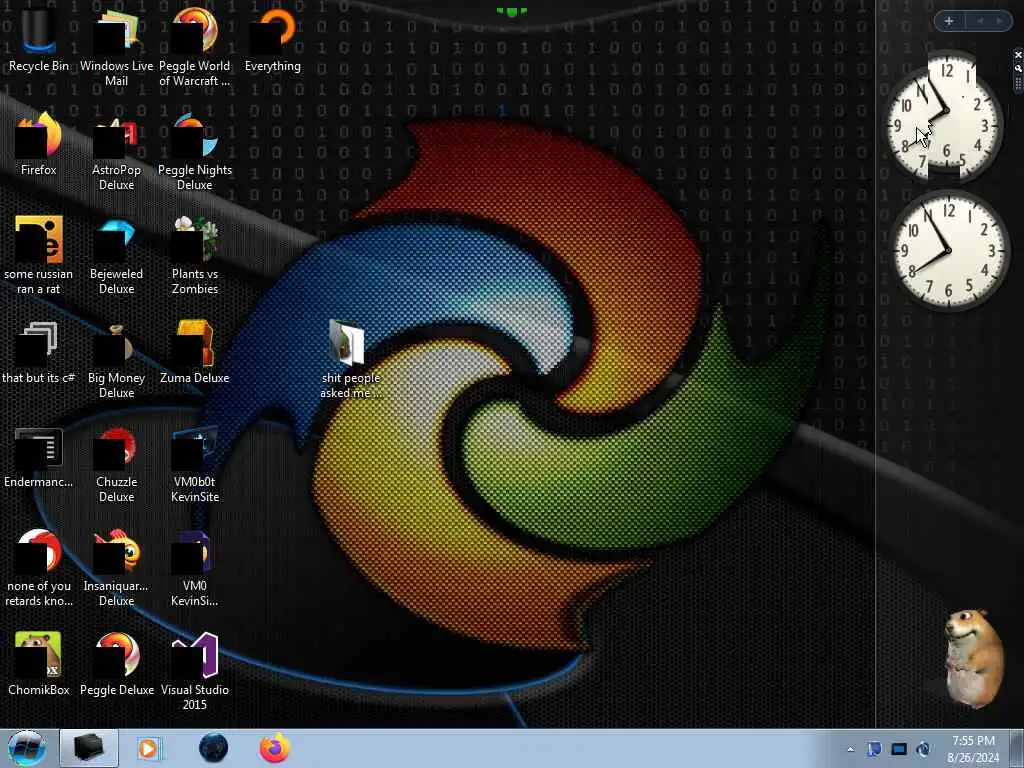
Task: Select the Everything search desktop icon
Action: pyautogui.click(x=273, y=39)
